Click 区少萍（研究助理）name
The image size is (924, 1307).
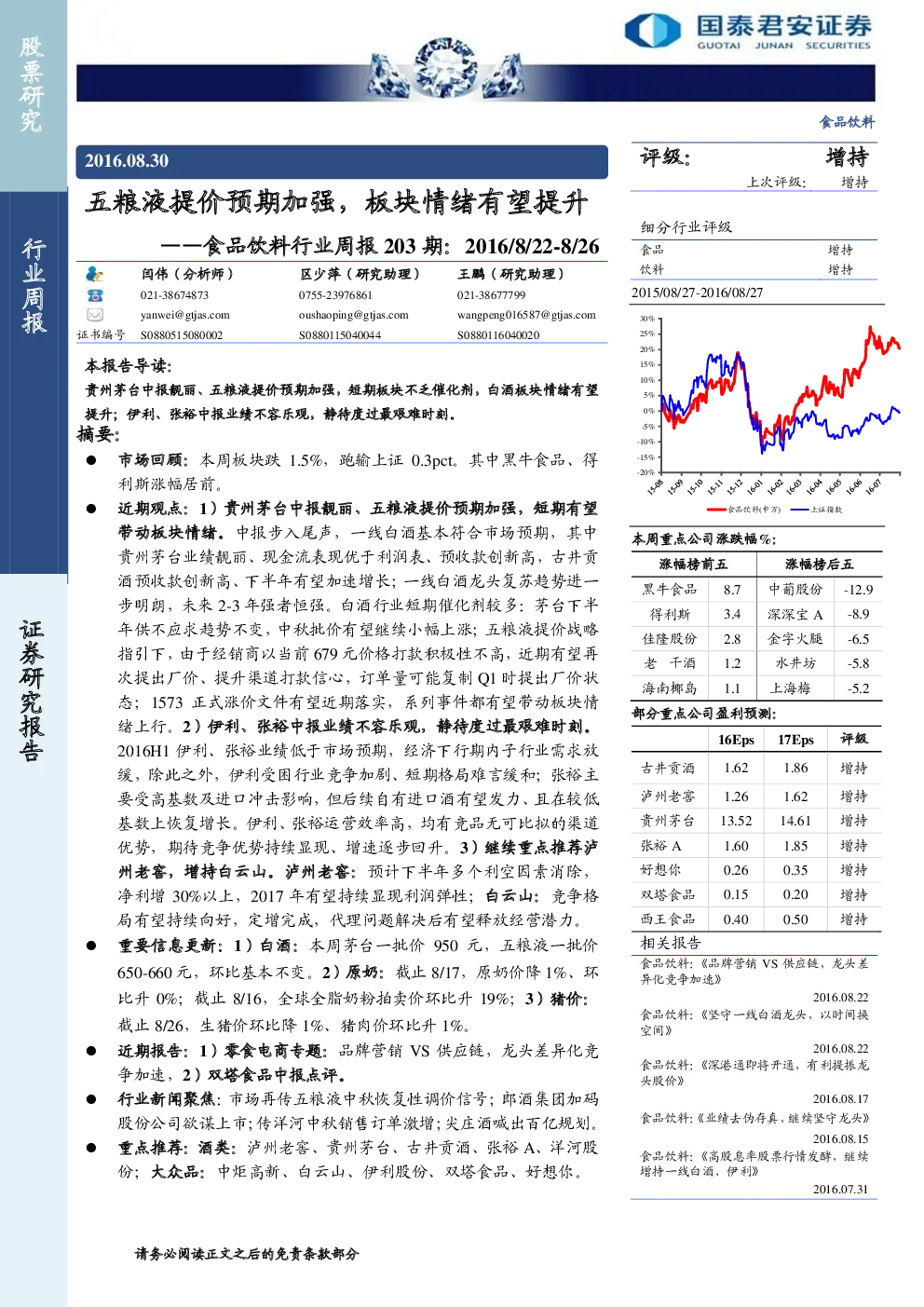coord(360,274)
